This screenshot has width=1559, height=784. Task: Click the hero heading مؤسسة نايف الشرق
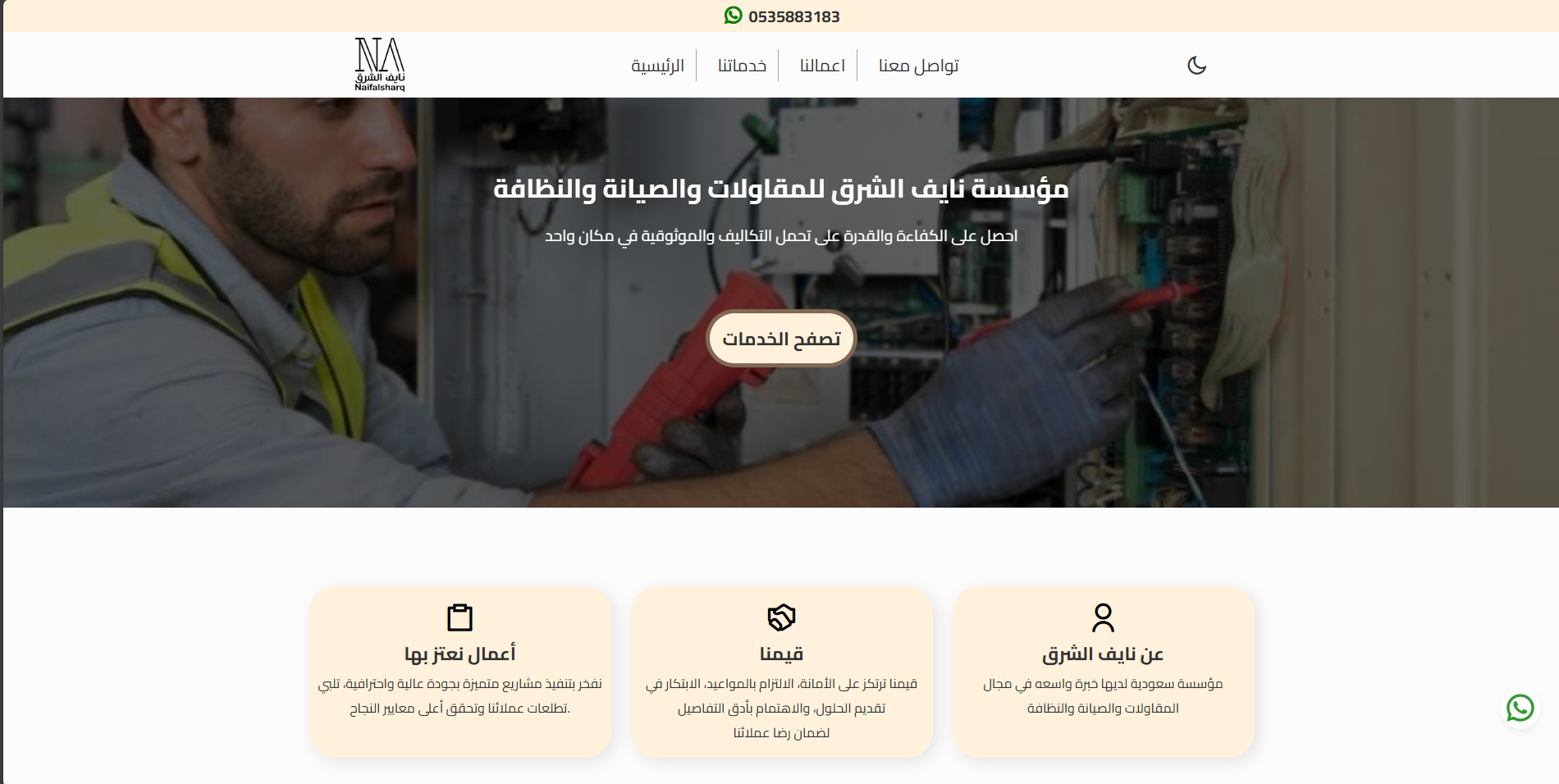781,189
